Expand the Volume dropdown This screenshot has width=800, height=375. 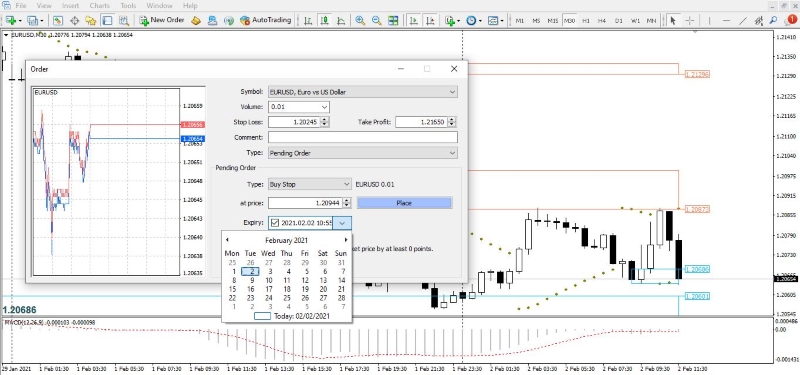coord(324,107)
